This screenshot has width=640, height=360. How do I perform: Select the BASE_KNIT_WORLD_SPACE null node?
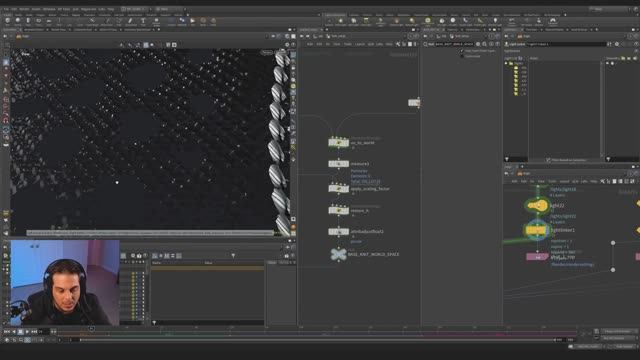[338, 254]
